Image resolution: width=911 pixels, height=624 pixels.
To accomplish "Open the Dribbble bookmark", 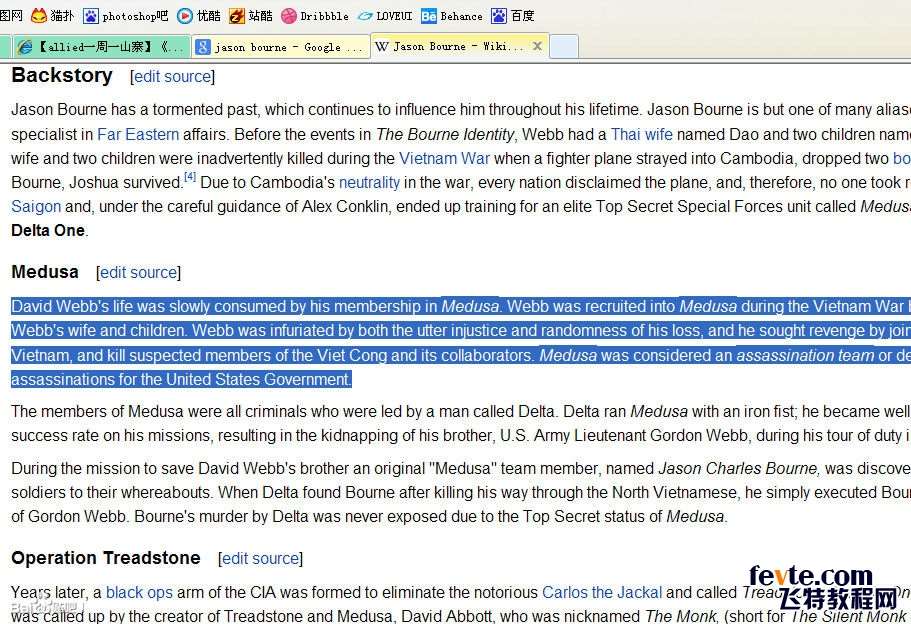I will pyautogui.click(x=315, y=16).
